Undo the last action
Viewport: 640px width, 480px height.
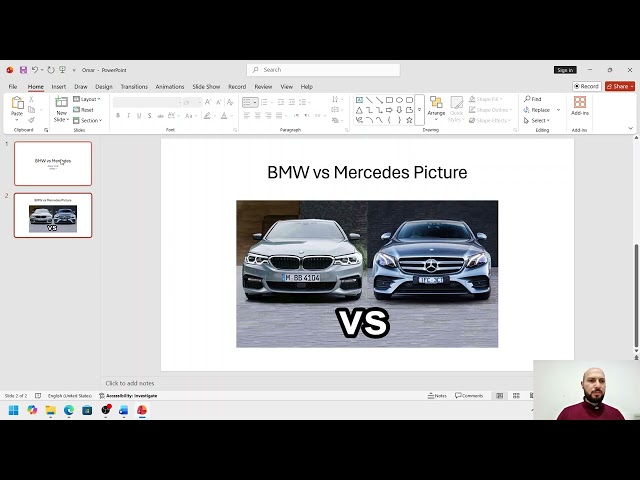(35, 70)
